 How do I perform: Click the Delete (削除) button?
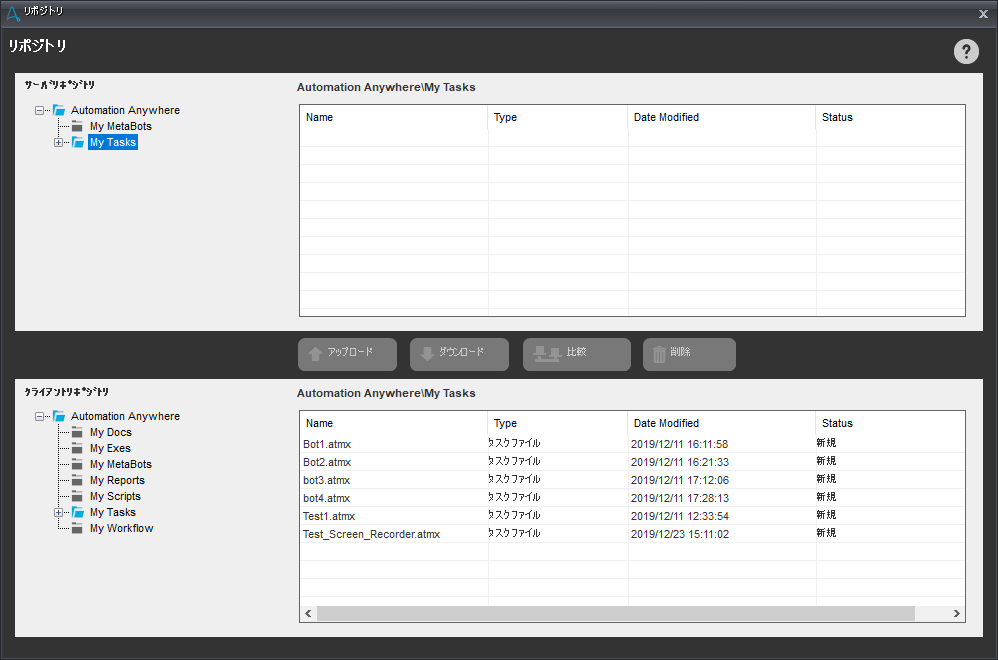pos(689,354)
